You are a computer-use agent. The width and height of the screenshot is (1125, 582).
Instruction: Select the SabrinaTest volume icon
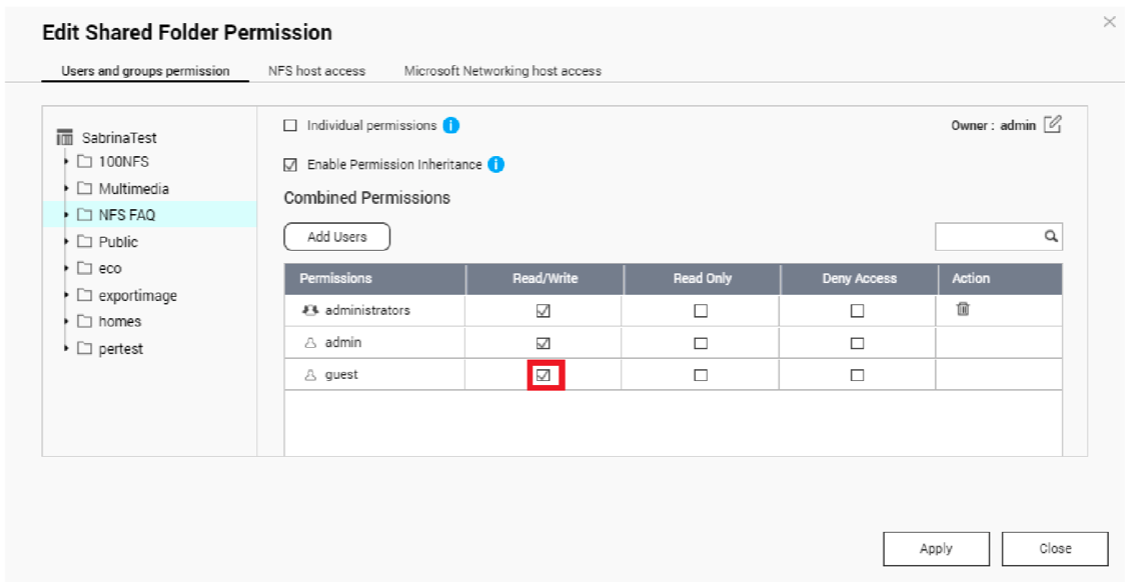click(65, 137)
